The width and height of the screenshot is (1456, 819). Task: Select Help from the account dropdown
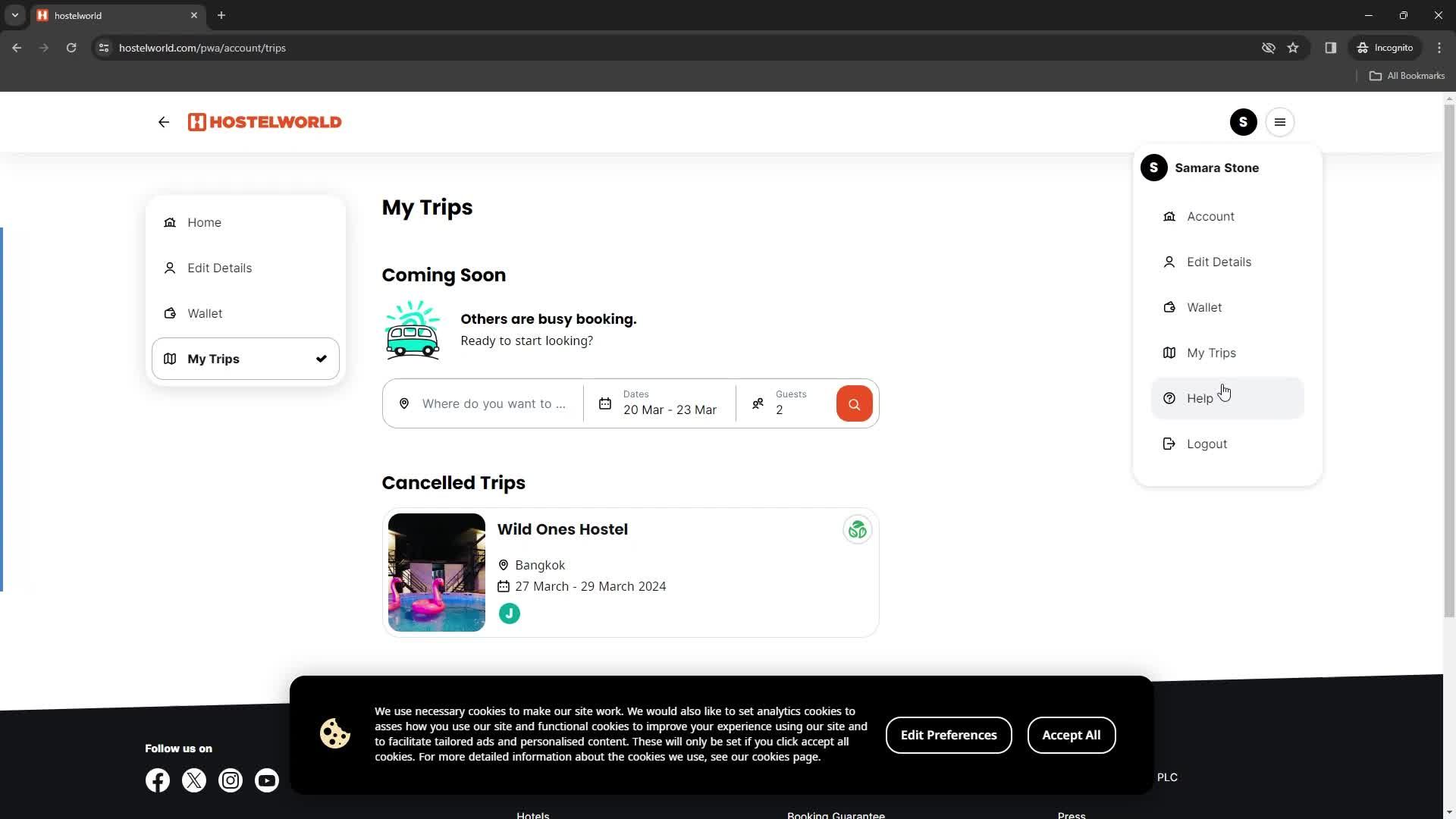tap(1200, 398)
